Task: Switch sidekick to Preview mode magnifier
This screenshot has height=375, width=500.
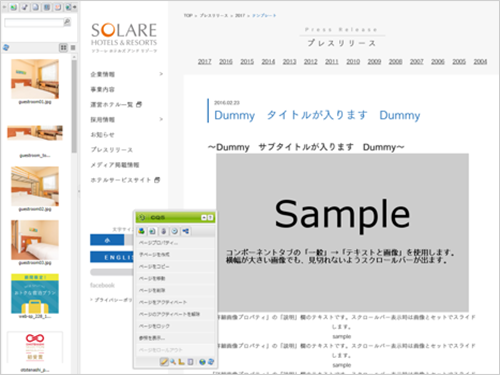Action: (173, 362)
